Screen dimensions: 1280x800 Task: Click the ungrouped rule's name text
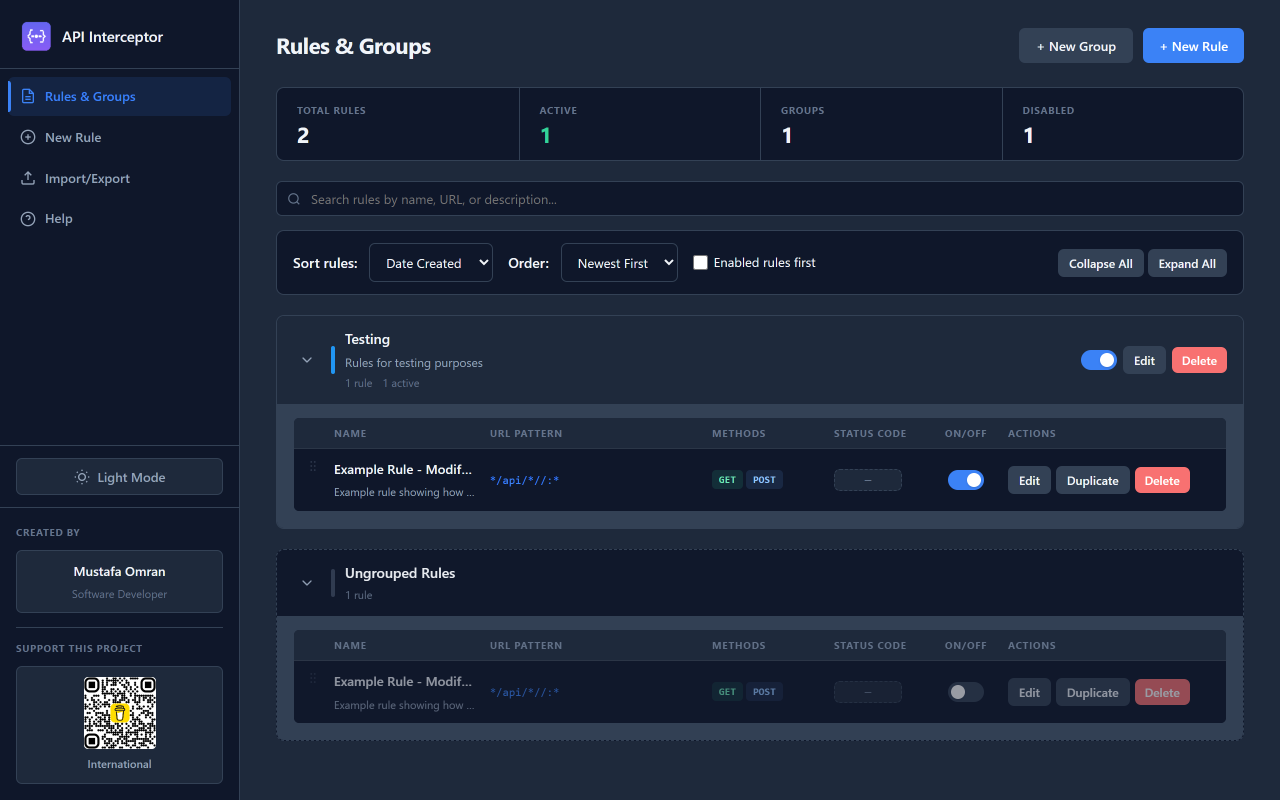[x=403, y=681]
